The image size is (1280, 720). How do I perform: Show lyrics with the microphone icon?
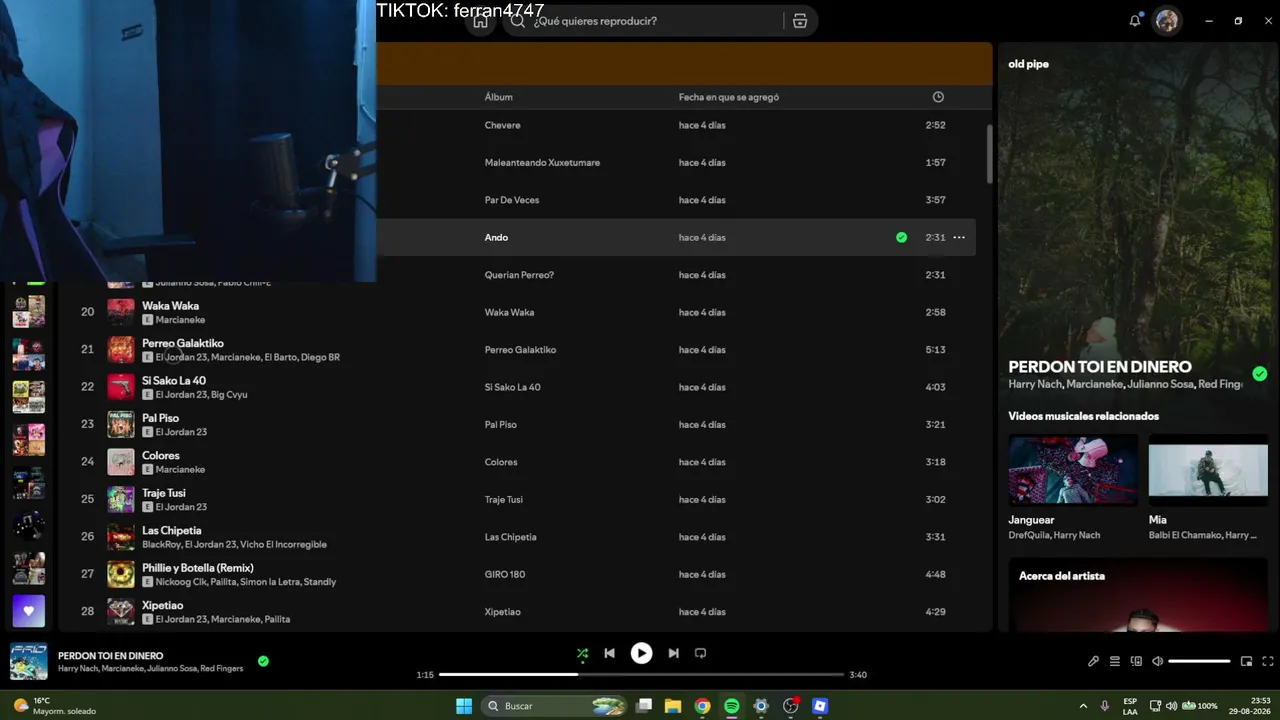[1093, 661]
